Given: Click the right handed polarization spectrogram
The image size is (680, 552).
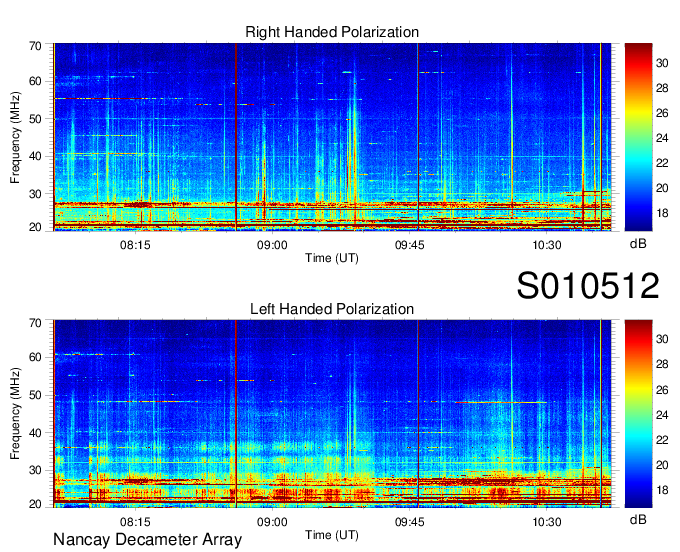Looking at the screenshot, I should (x=332, y=137).
